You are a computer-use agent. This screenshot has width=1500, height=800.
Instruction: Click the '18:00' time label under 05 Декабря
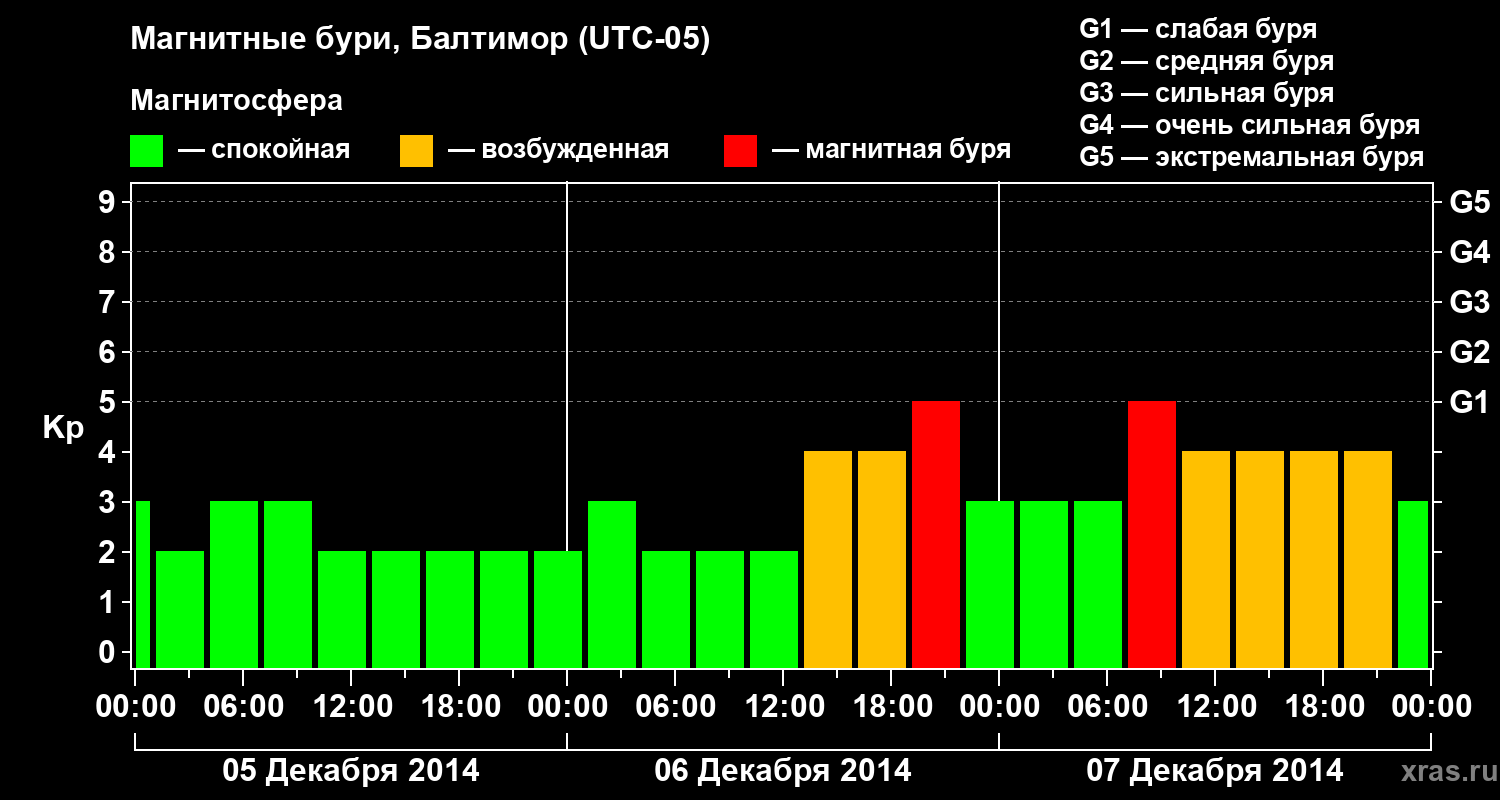point(459,707)
